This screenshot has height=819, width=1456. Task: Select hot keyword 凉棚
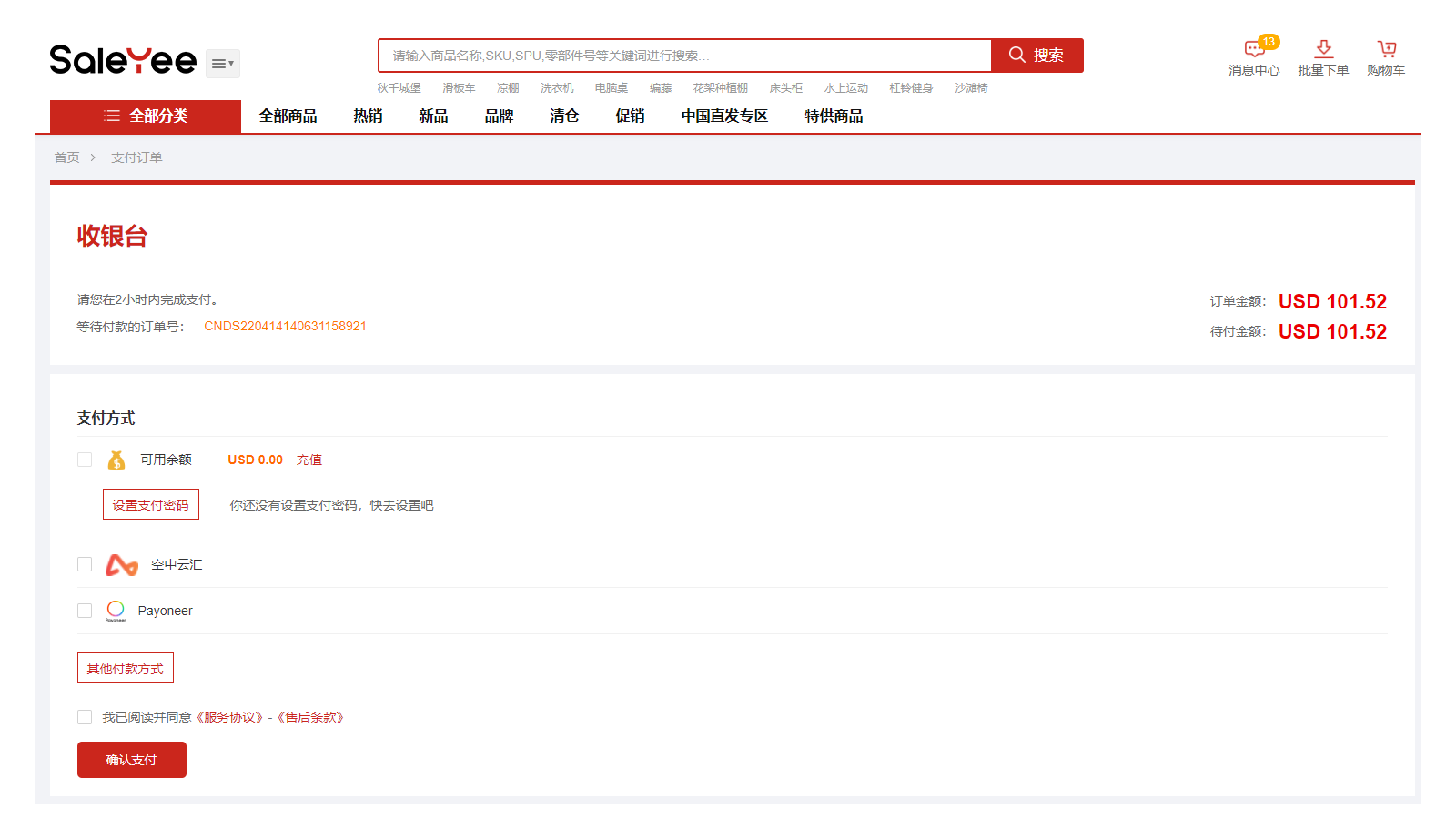pos(508,88)
